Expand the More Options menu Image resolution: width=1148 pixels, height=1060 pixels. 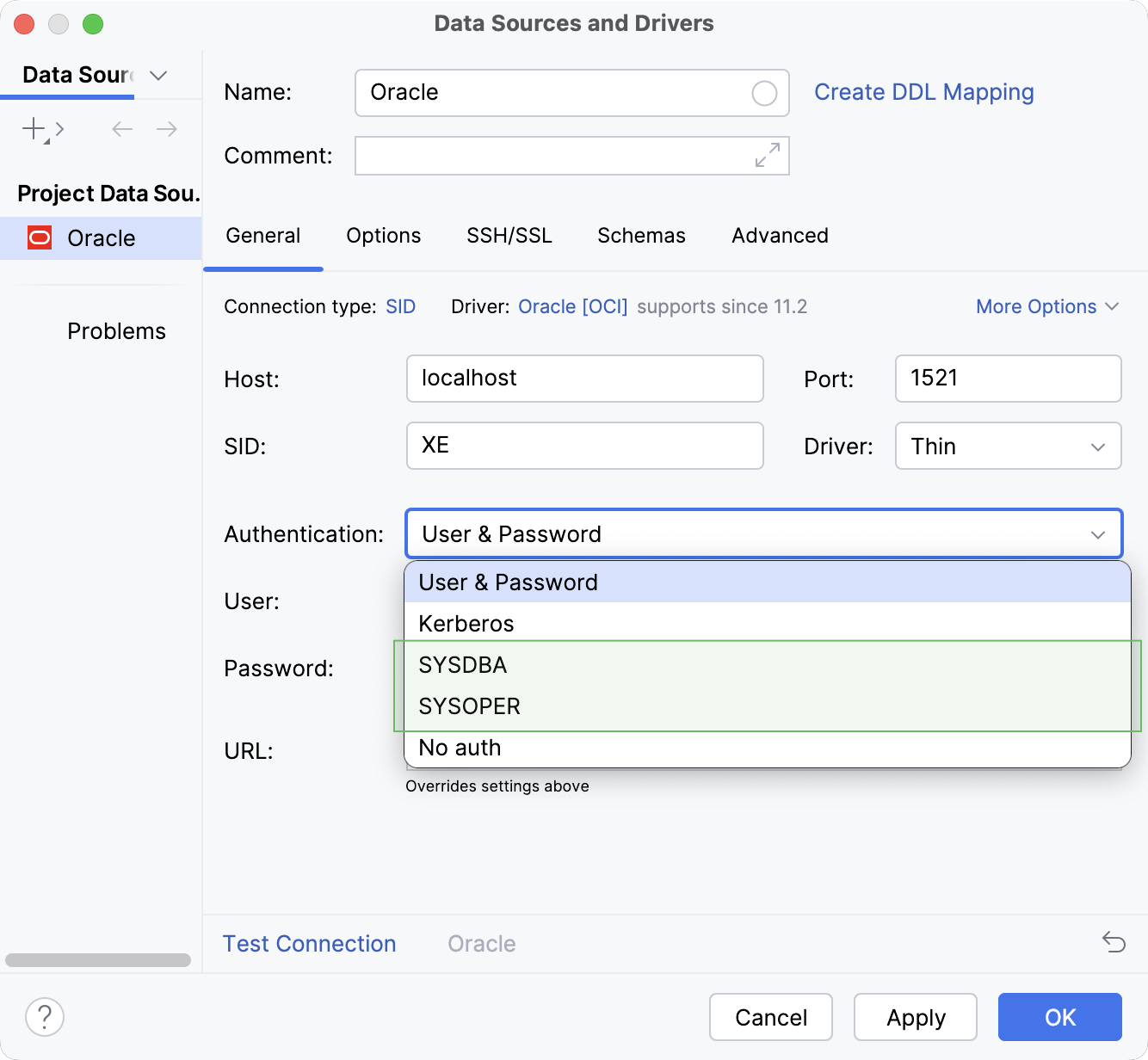(x=1047, y=306)
